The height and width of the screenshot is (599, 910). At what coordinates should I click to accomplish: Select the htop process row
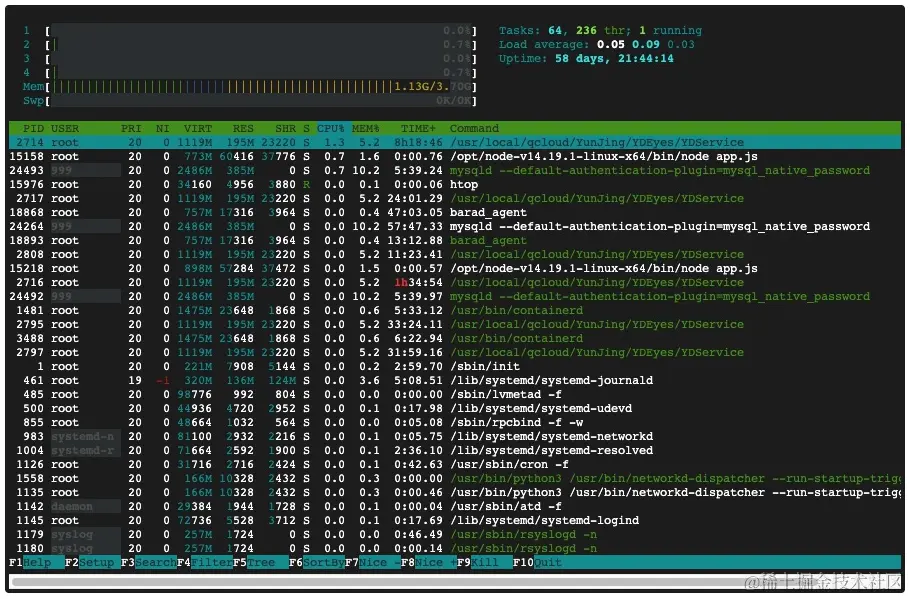pos(455,184)
